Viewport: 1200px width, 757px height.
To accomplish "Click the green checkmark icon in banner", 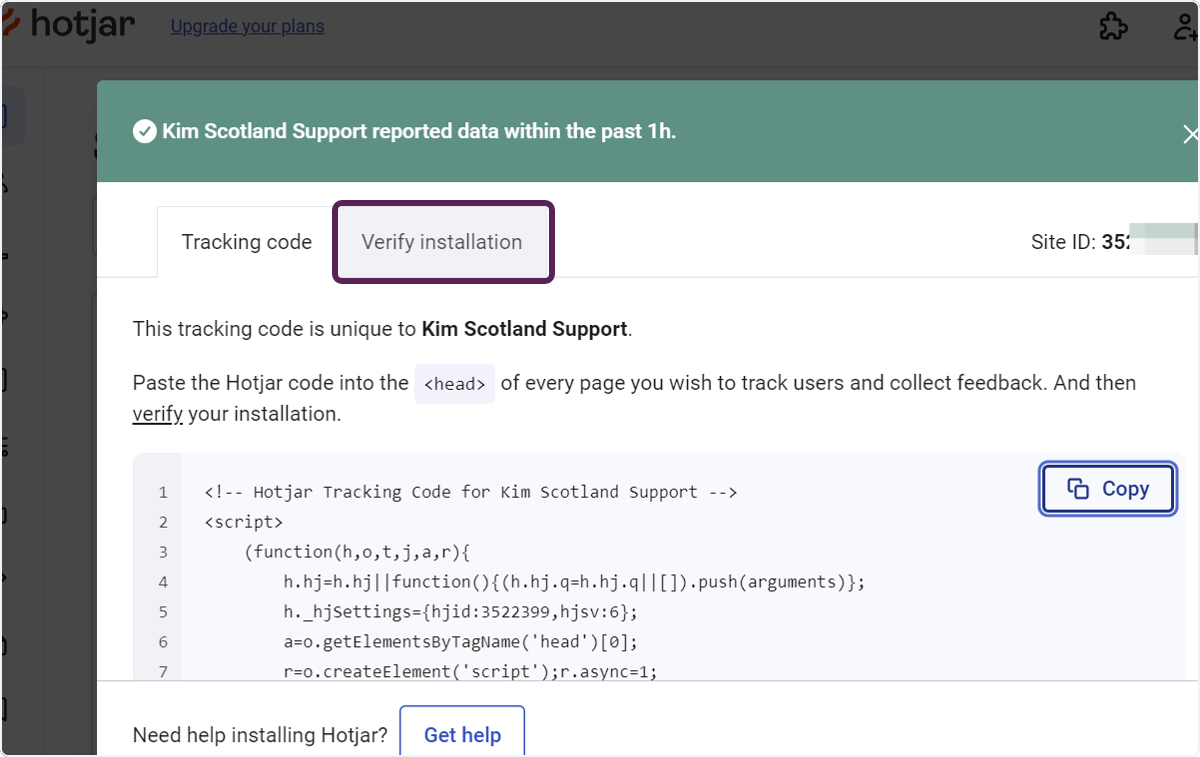I will 145,132.
